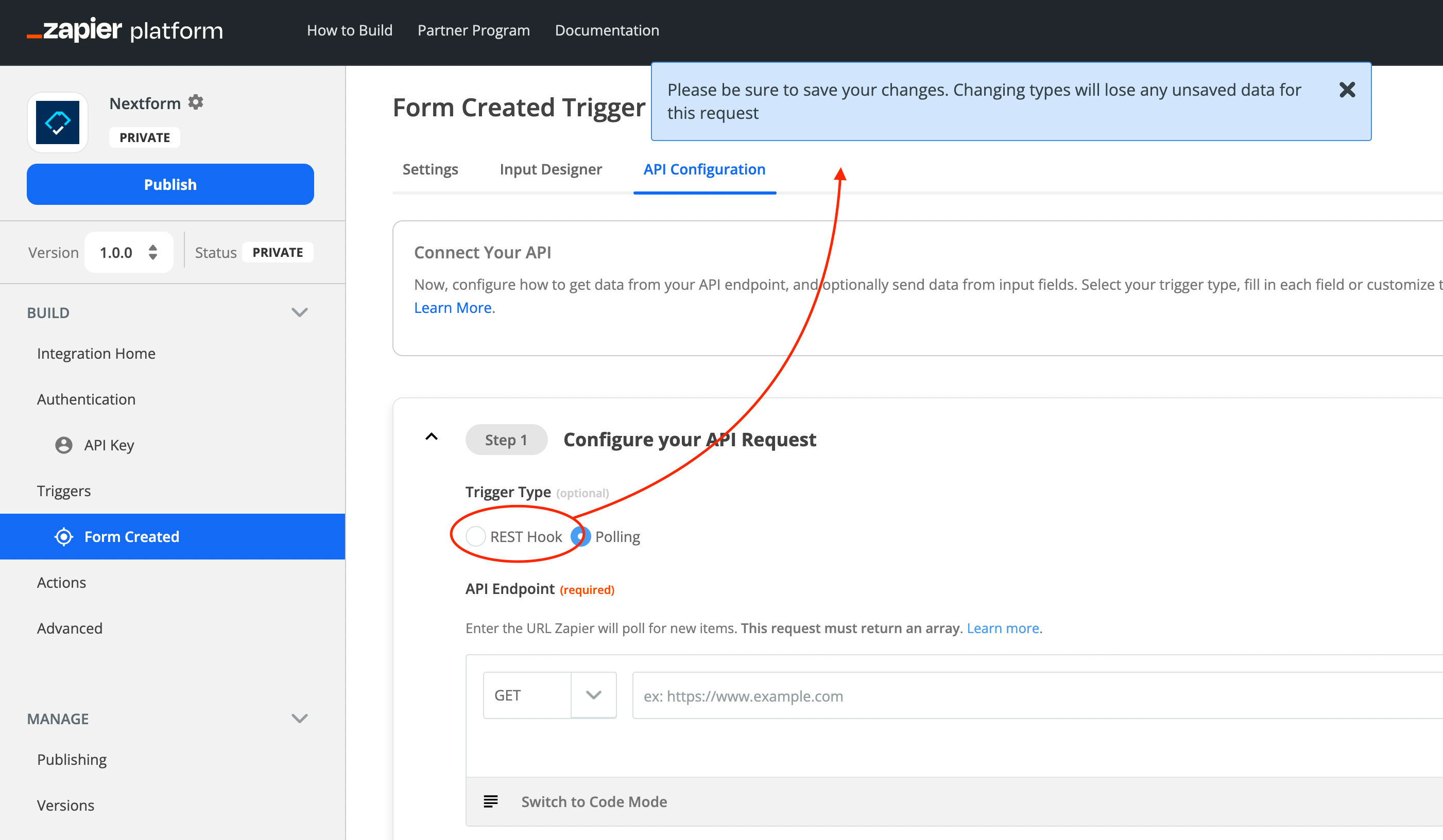Click the Publish button
Screen dimensions: 1443x840
[x=170, y=184]
